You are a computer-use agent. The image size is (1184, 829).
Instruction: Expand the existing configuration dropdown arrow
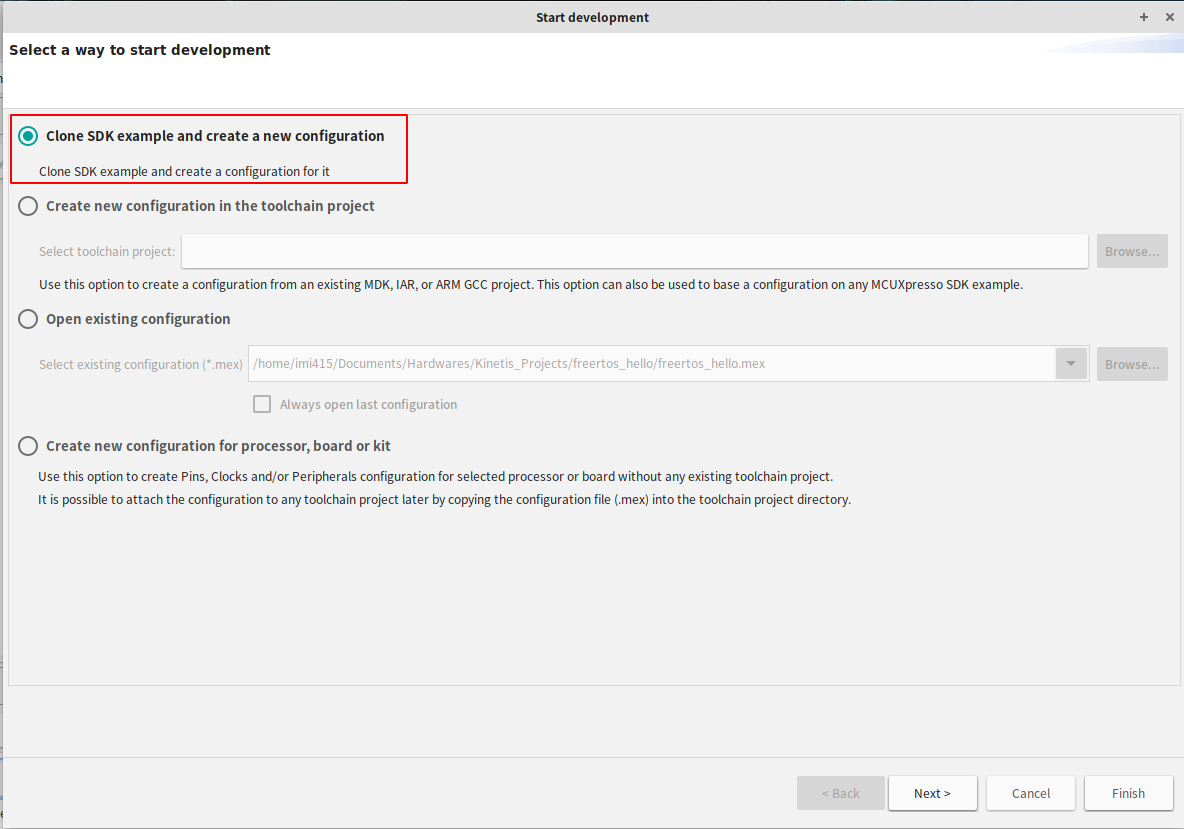(x=1071, y=364)
